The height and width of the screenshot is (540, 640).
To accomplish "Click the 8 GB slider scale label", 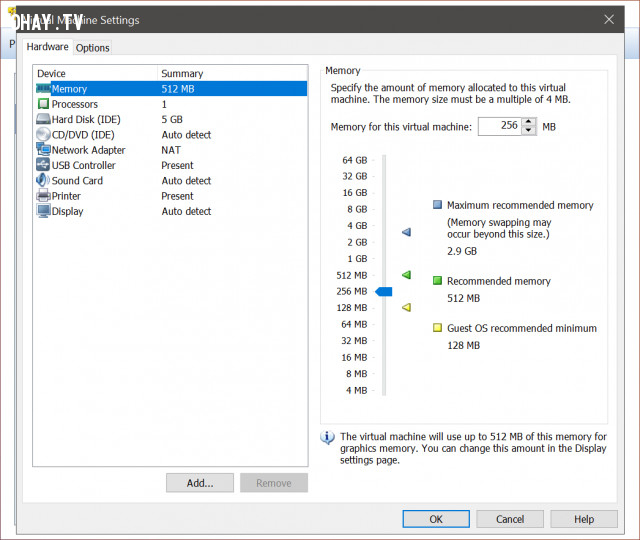I will [357, 209].
